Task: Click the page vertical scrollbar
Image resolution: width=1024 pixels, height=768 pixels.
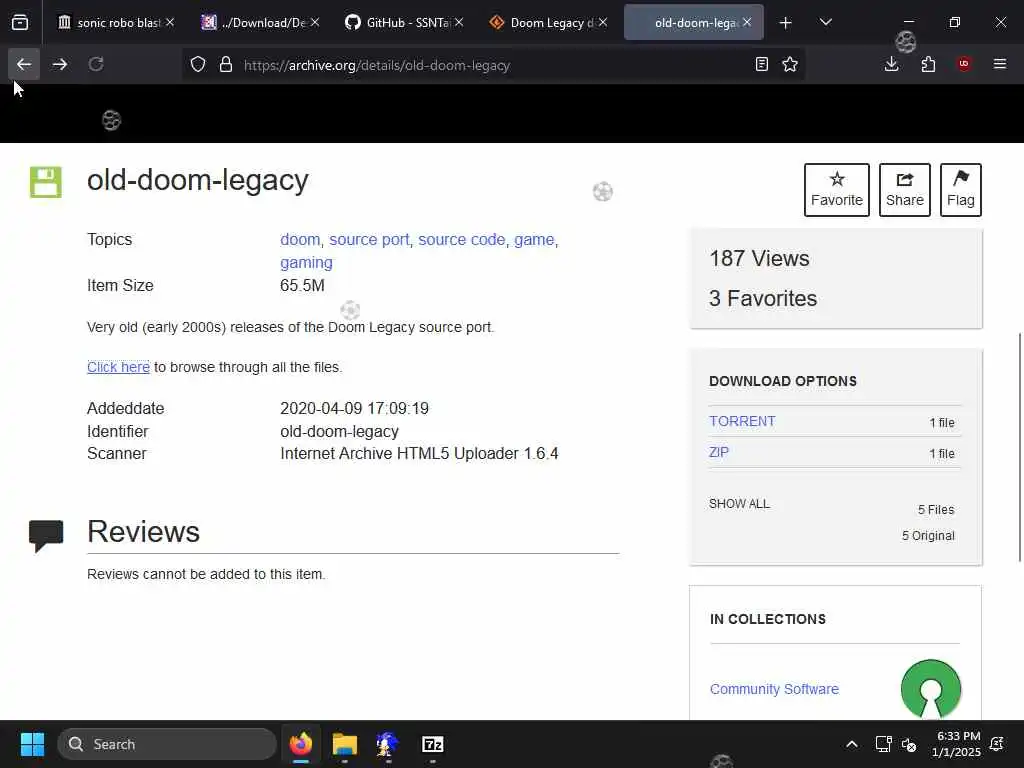Action: 1019,447
